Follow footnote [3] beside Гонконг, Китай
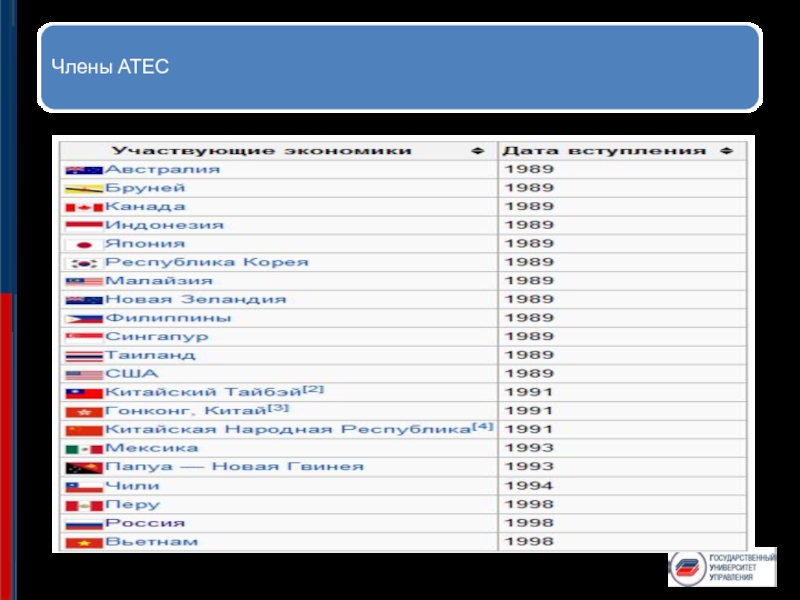800x600 pixels. point(278,408)
